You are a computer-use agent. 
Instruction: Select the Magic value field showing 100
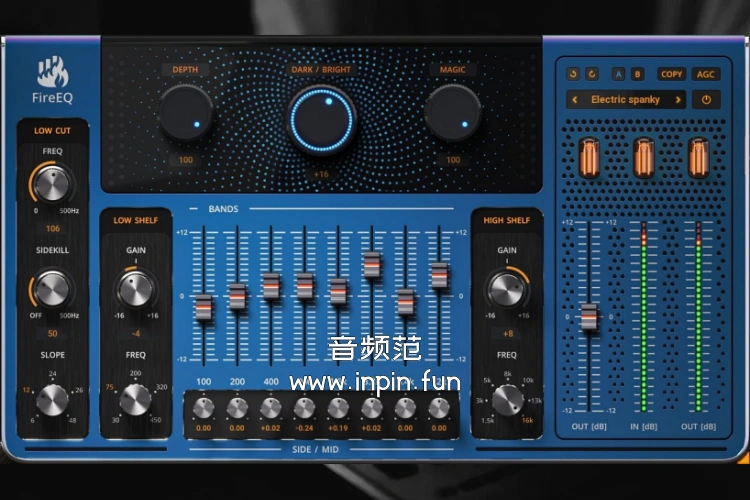point(453,160)
